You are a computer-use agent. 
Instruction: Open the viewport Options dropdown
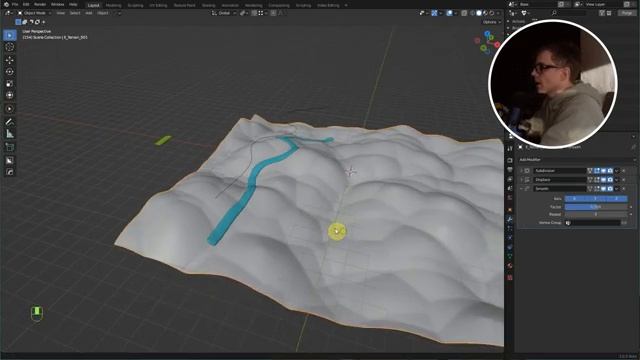[491, 22]
